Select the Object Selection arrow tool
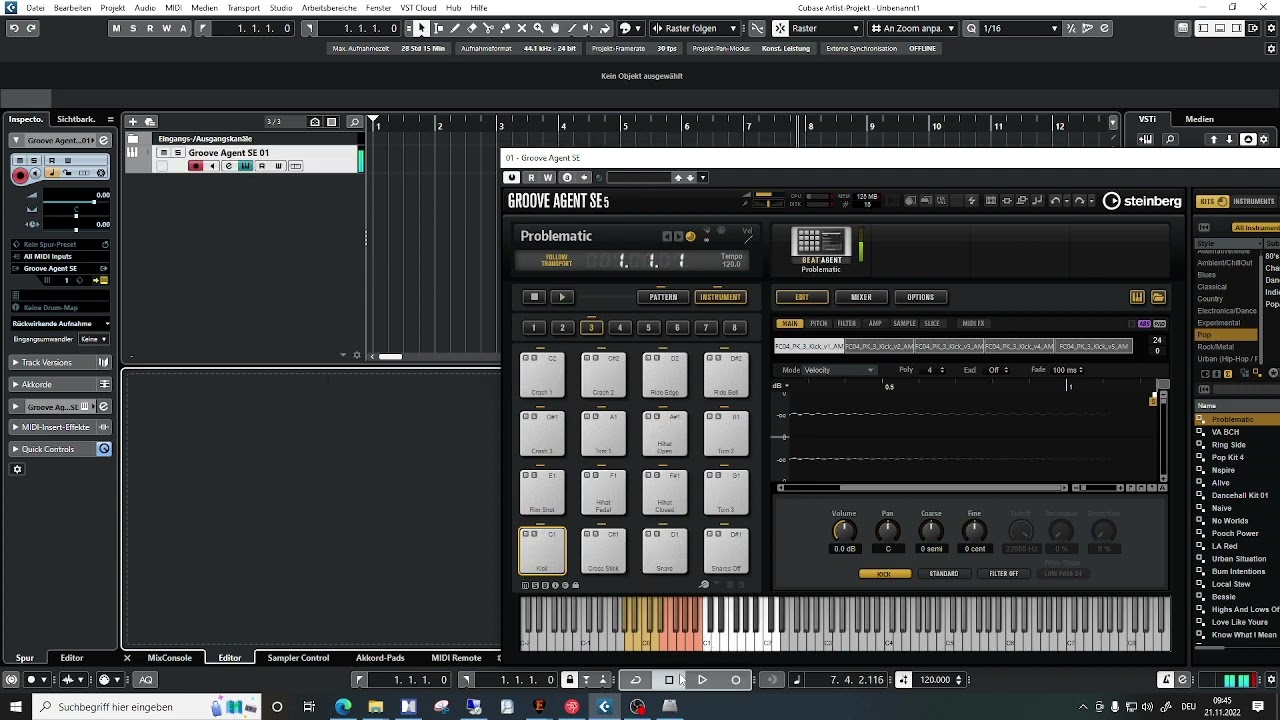Viewport: 1280px width, 720px height. (x=421, y=28)
